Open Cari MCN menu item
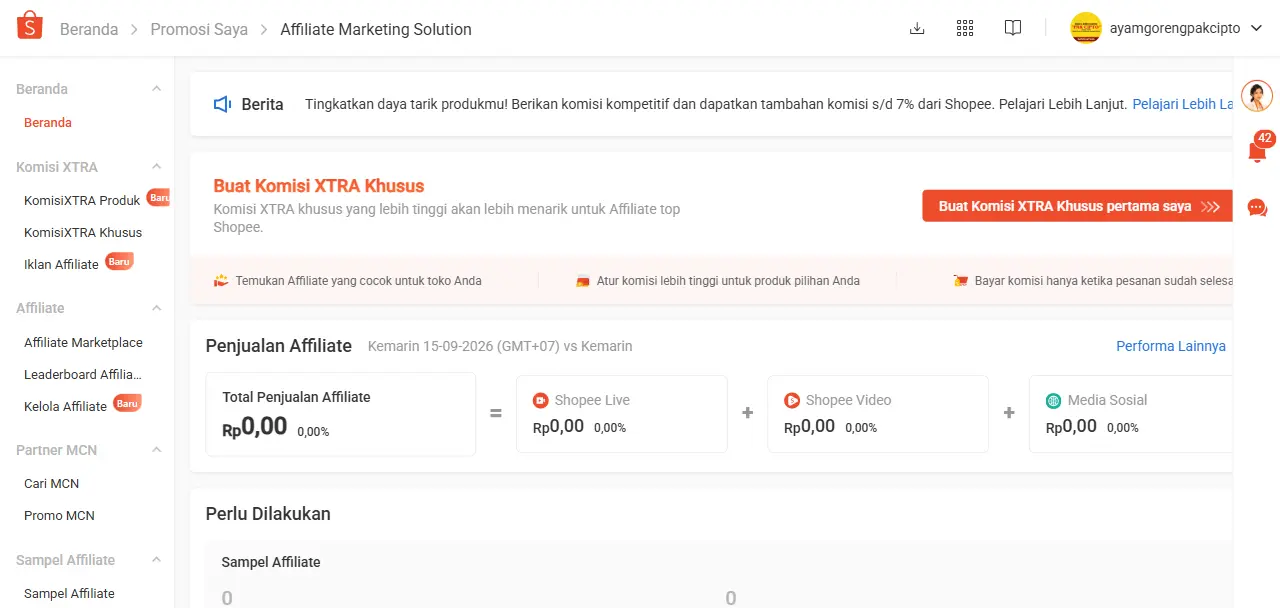The width and height of the screenshot is (1280, 608). tap(51, 484)
